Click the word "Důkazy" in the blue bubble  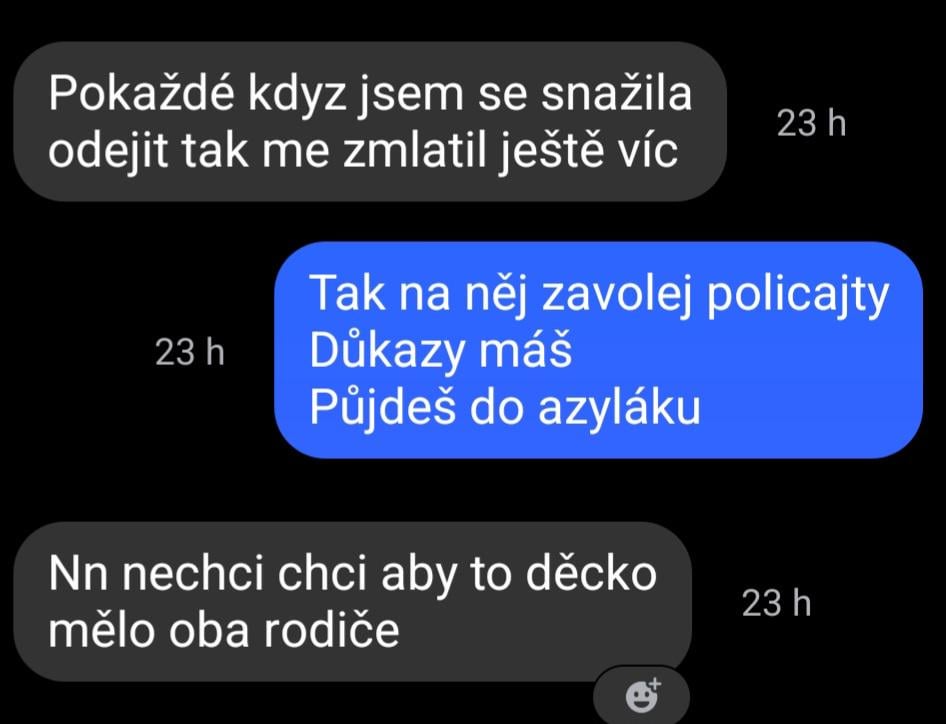[x=387, y=351]
